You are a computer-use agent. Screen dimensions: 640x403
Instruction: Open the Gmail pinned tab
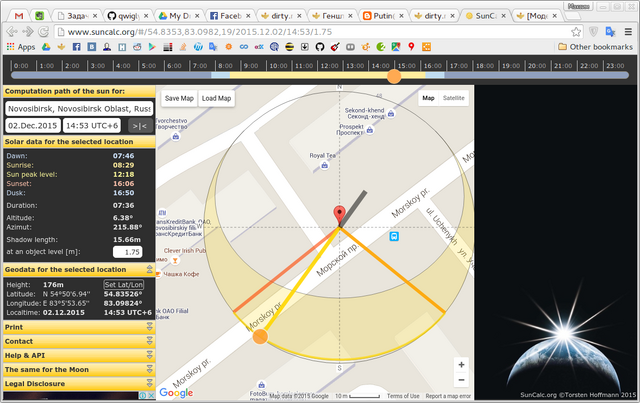(19, 16)
